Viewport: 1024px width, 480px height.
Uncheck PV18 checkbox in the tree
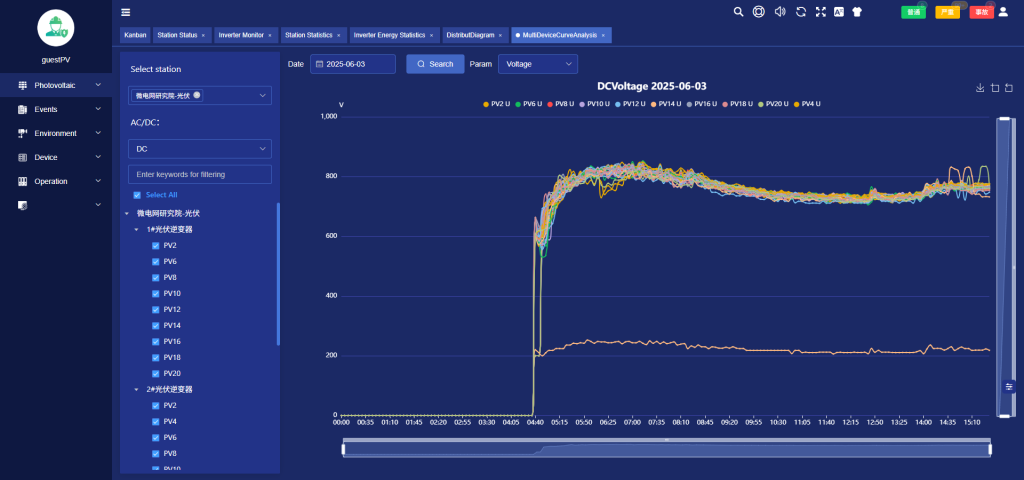pyautogui.click(x=155, y=358)
